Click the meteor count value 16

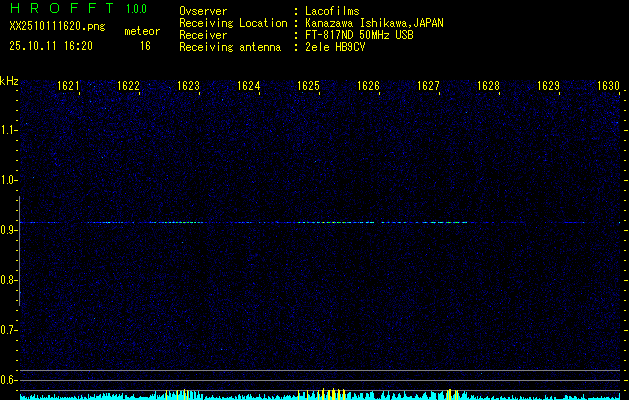[145, 46]
